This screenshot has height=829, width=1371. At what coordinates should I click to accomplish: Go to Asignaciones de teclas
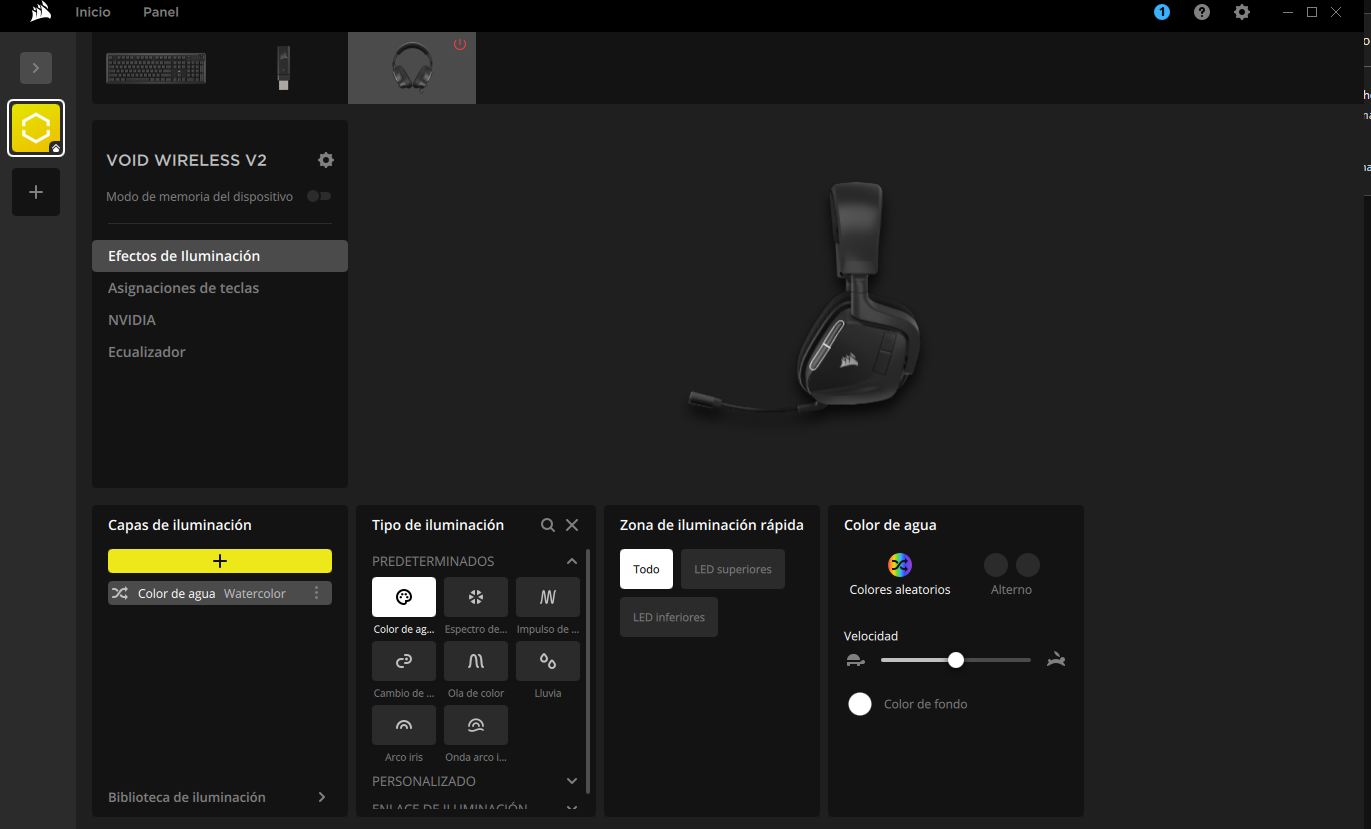183,288
